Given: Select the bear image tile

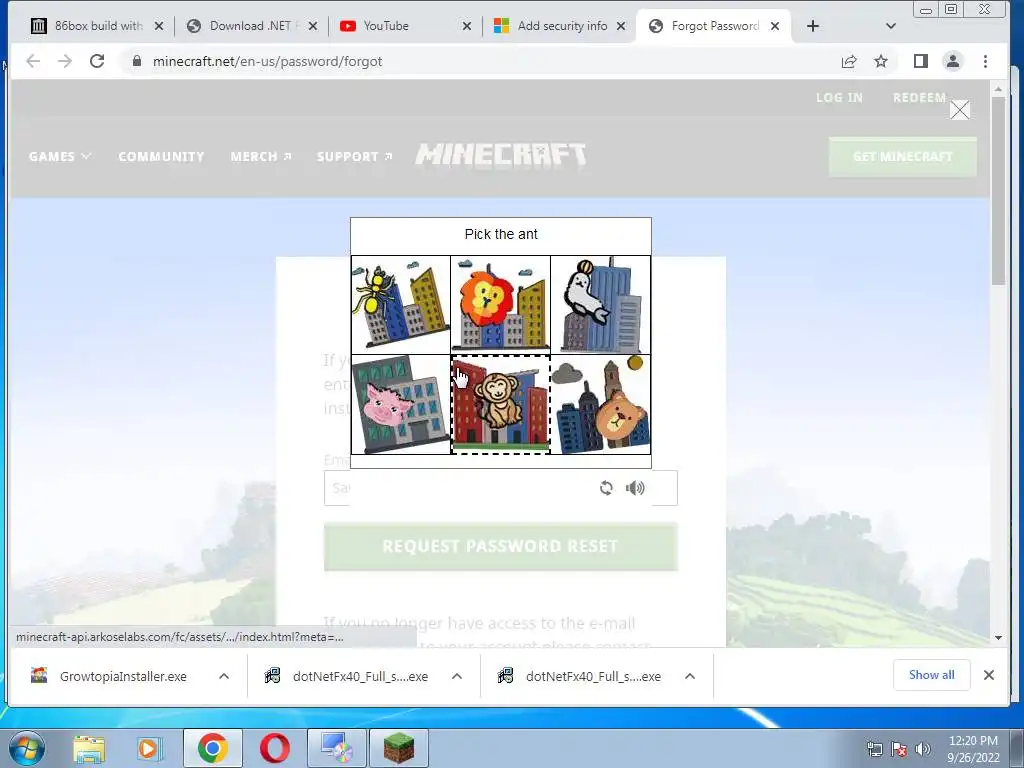Looking at the screenshot, I should (x=601, y=404).
